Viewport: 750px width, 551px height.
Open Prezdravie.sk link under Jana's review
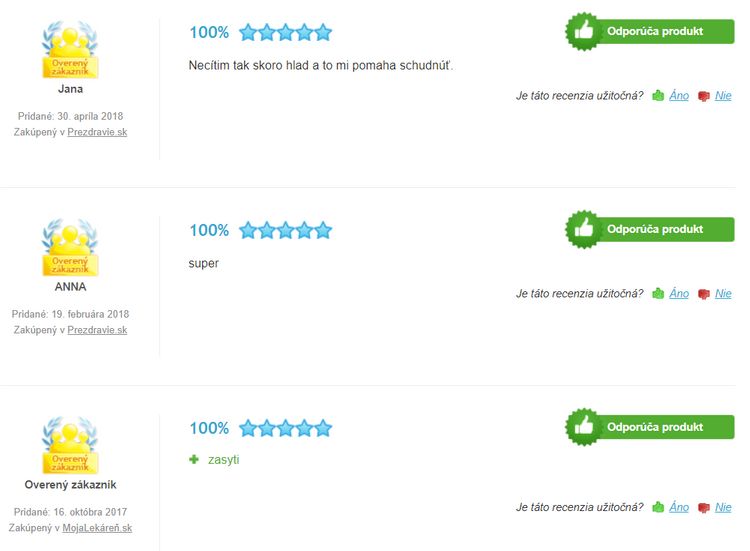tap(97, 132)
